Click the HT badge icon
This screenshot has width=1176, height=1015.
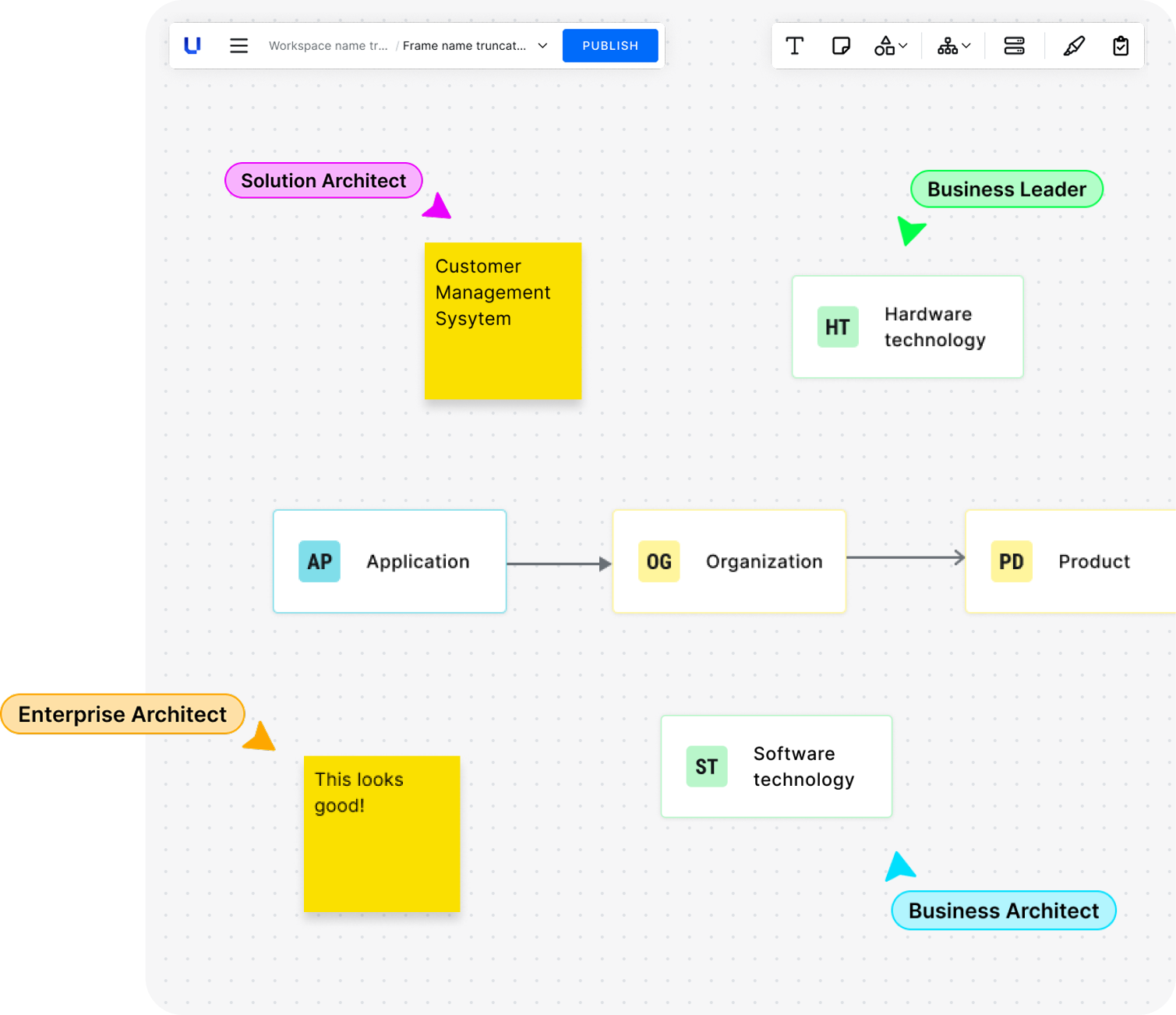click(x=838, y=327)
